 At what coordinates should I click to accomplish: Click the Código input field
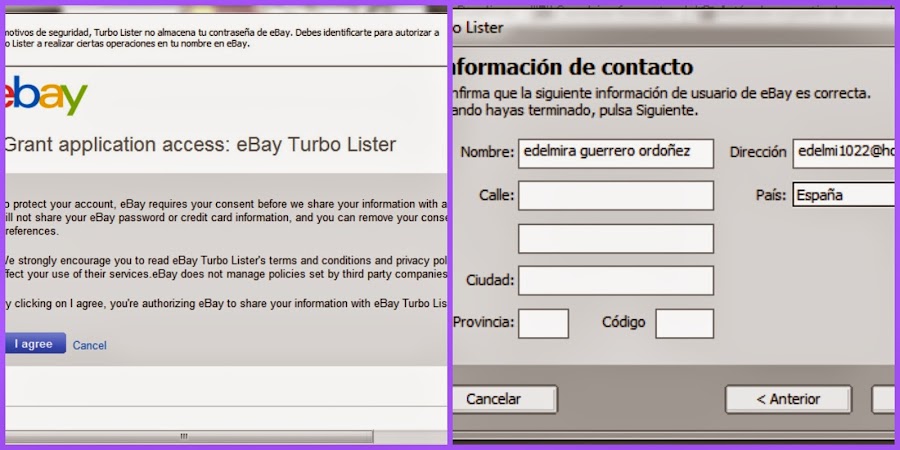(685, 324)
